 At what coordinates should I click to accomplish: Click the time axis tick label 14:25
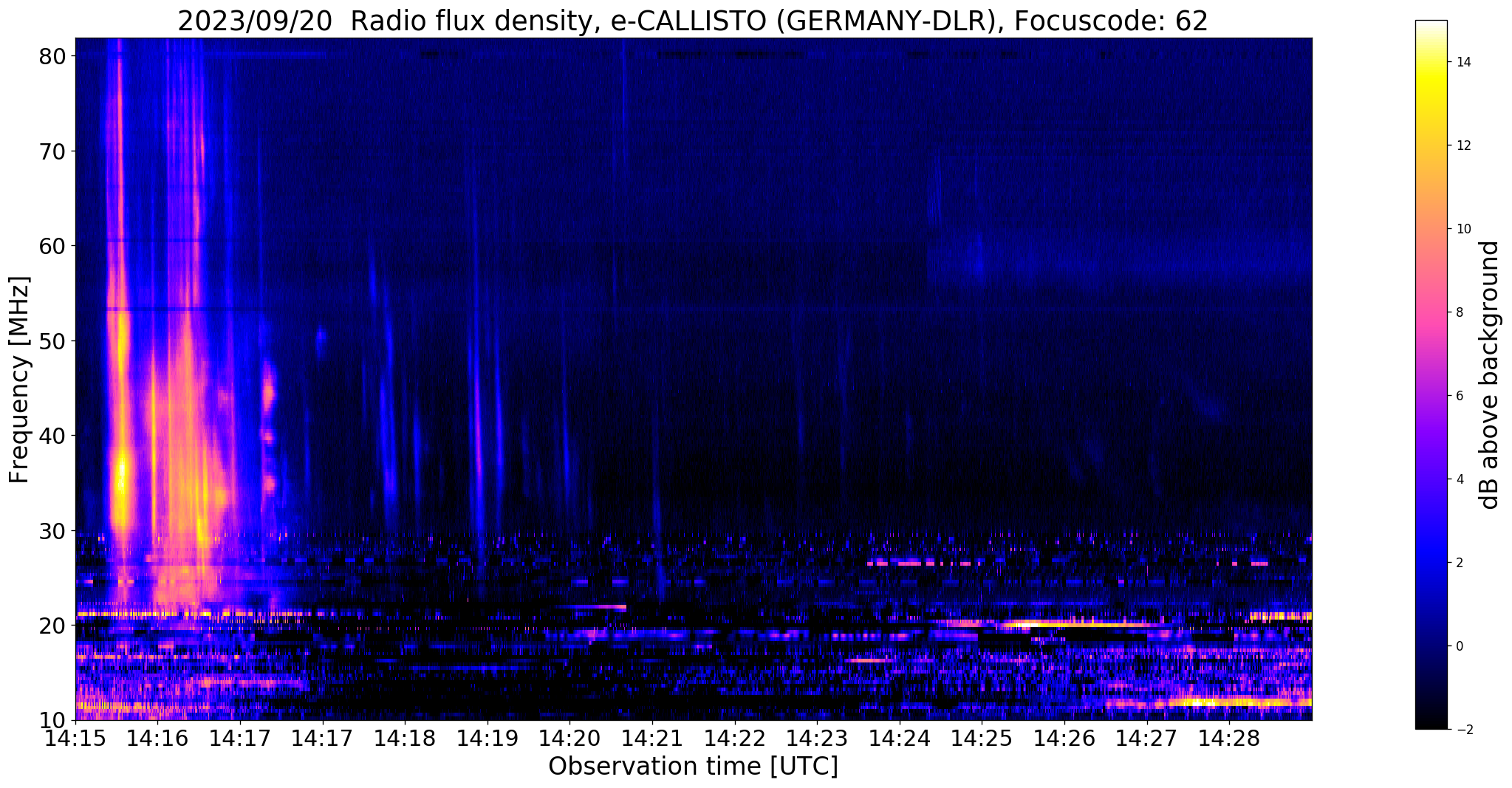coord(982,738)
